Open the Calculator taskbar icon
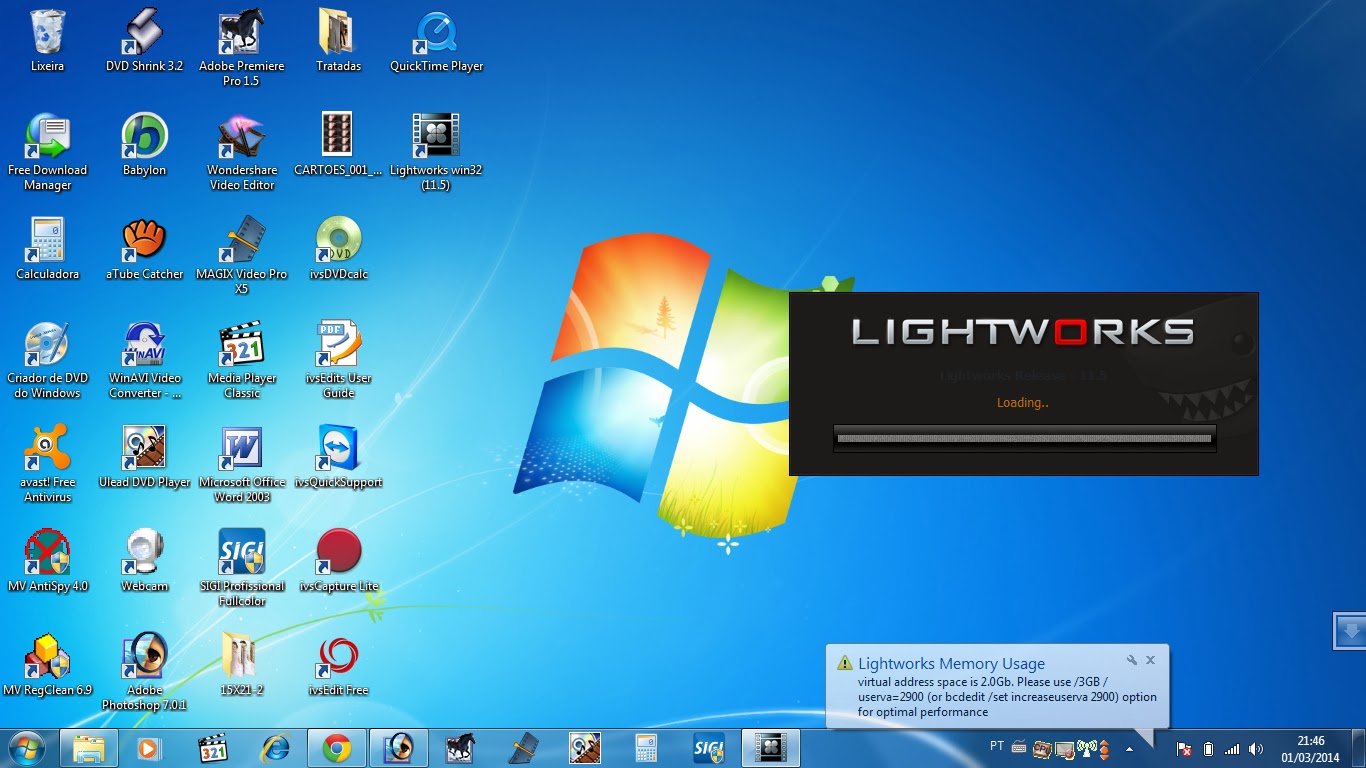1366x768 pixels. click(x=646, y=748)
